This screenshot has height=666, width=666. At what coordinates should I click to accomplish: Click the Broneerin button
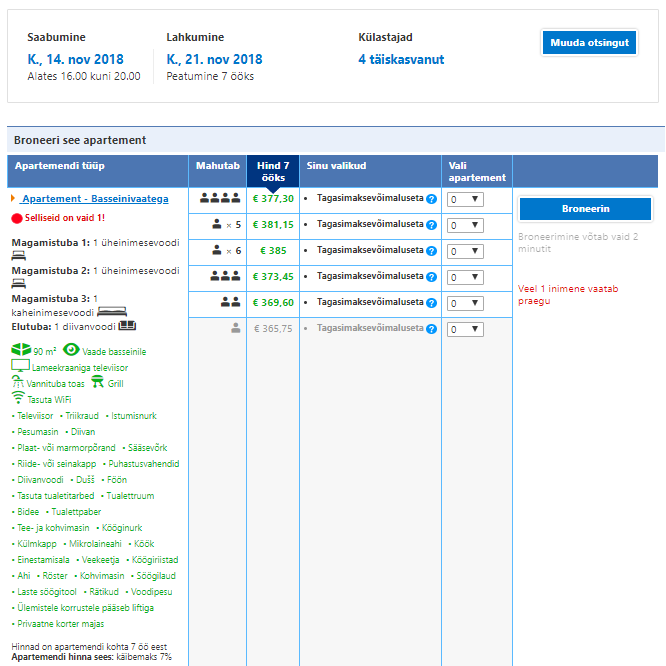(585, 209)
